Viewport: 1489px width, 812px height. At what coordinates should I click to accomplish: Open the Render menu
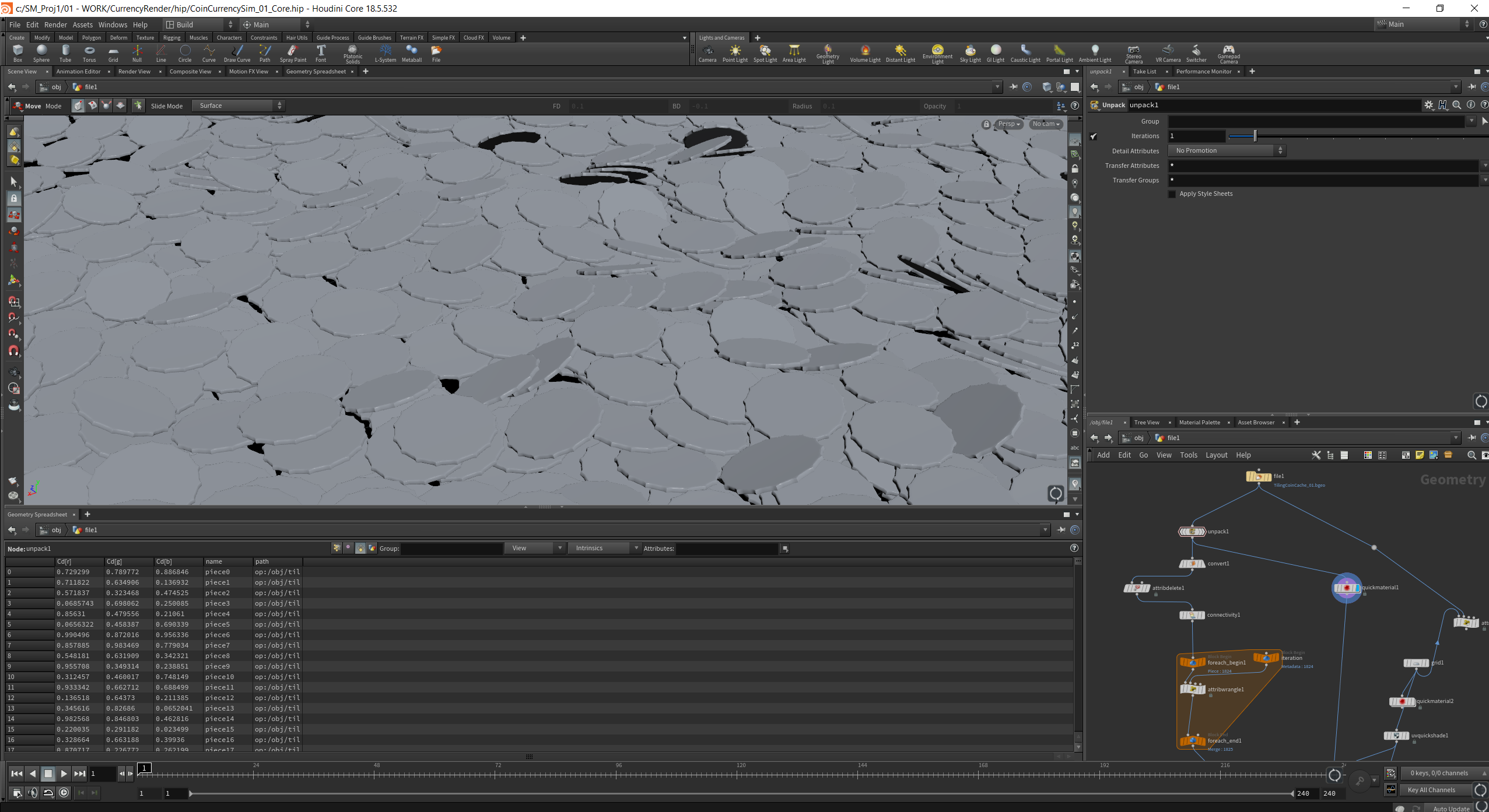[55, 24]
